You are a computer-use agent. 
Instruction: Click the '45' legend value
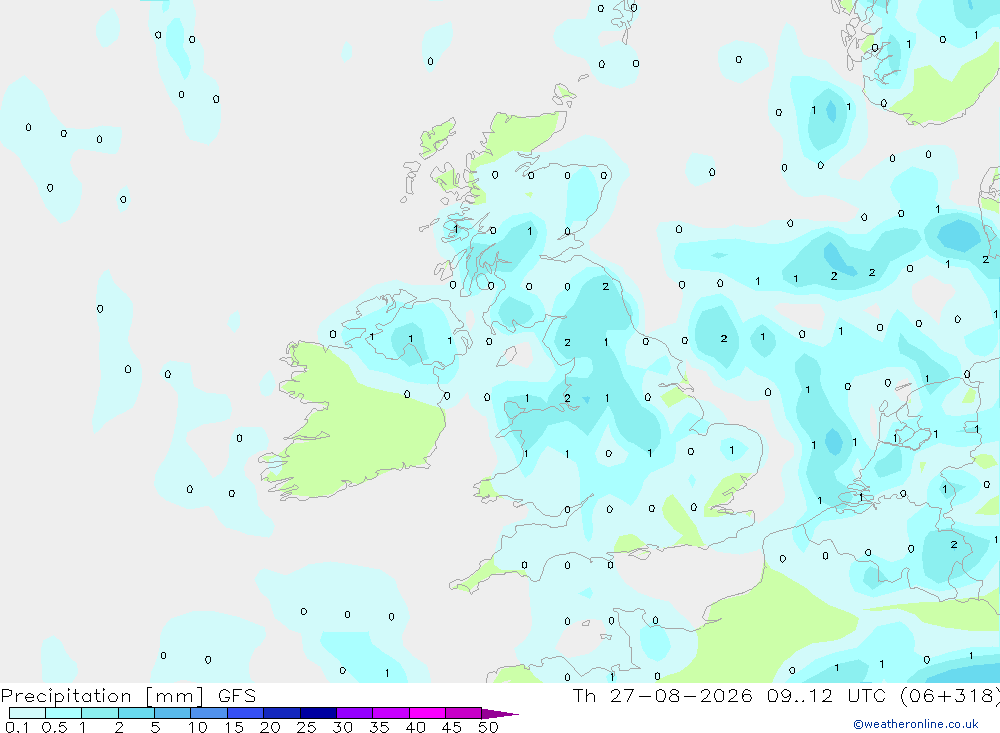[452, 727]
